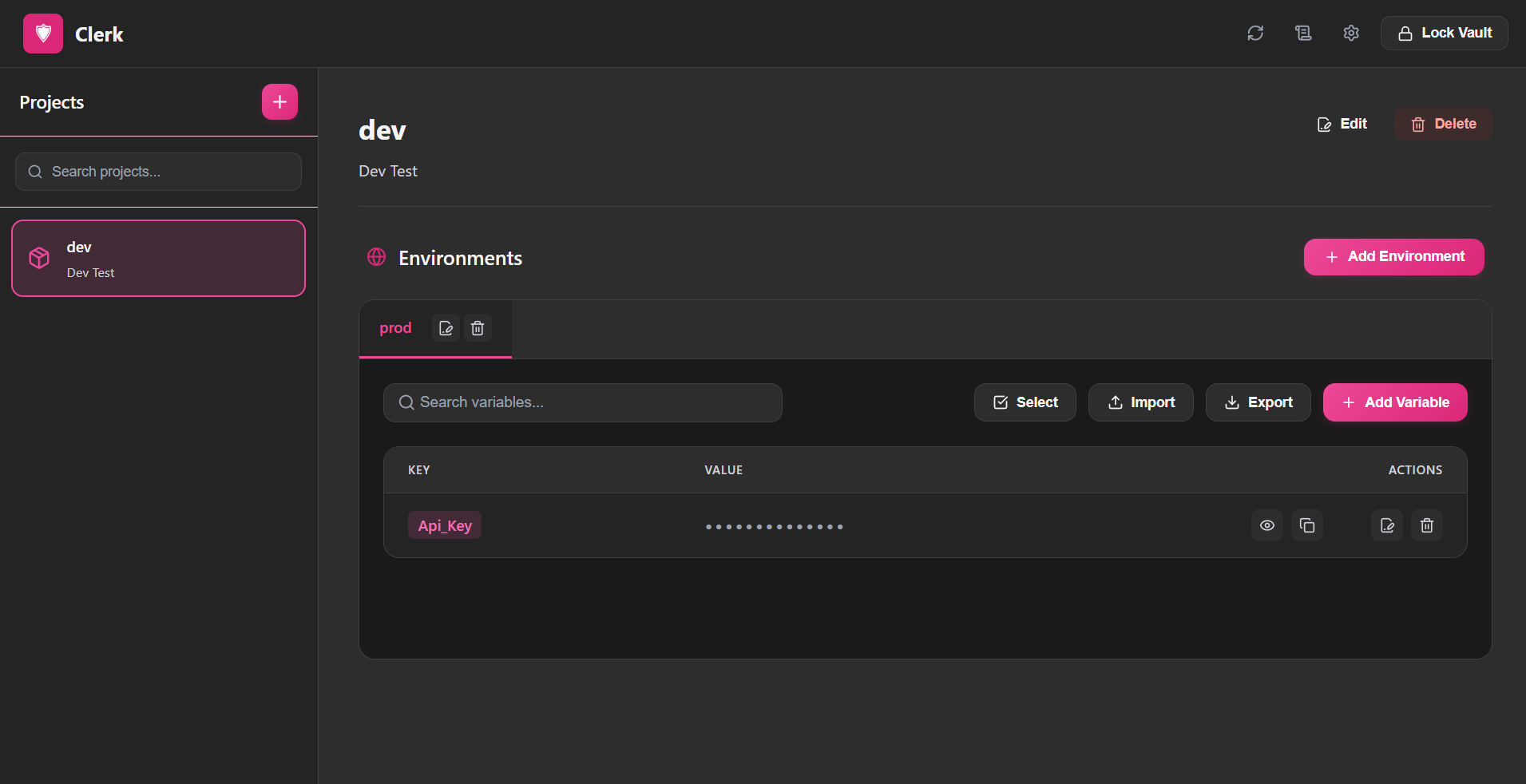Reveal the hidden Api_Key value
This screenshot has width=1526, height=784.
[x=1267, y=525]
